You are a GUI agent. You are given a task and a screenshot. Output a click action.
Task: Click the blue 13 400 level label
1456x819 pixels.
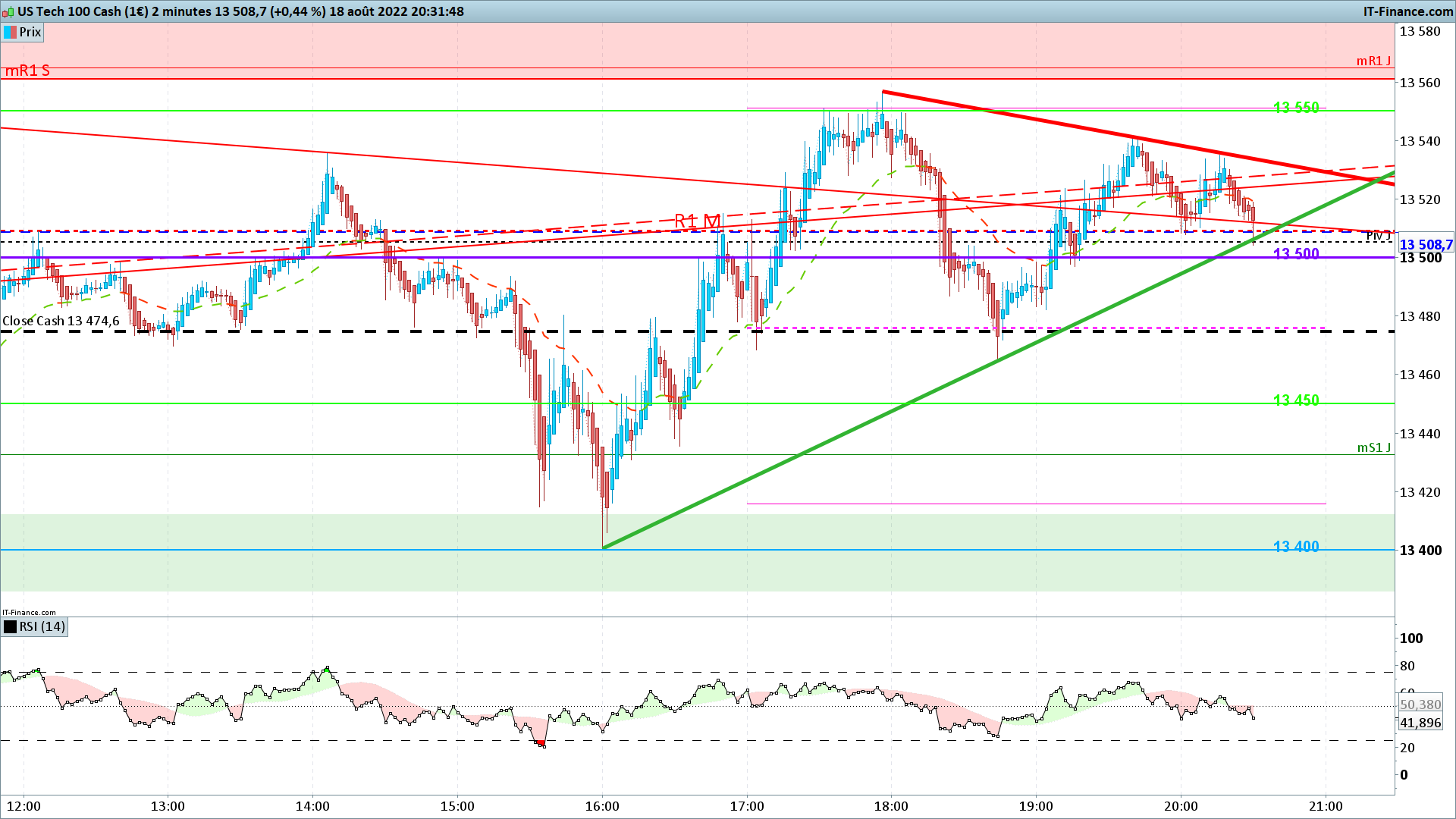pyautogui.click(x=1296, y=546)
